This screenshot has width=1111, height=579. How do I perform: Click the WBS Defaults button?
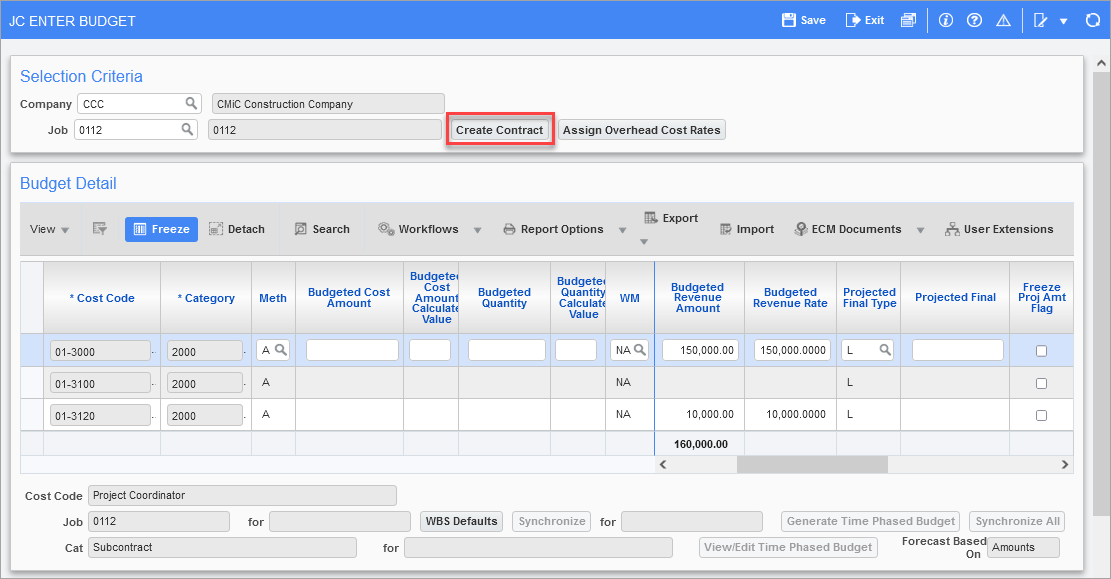[x=461, y=521]
